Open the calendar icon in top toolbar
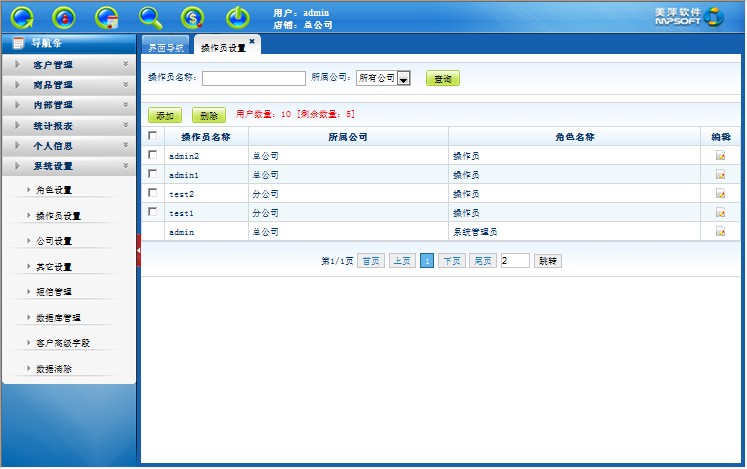Image resolution: width=747 pixels, height=469 pixels. [107, 17]
